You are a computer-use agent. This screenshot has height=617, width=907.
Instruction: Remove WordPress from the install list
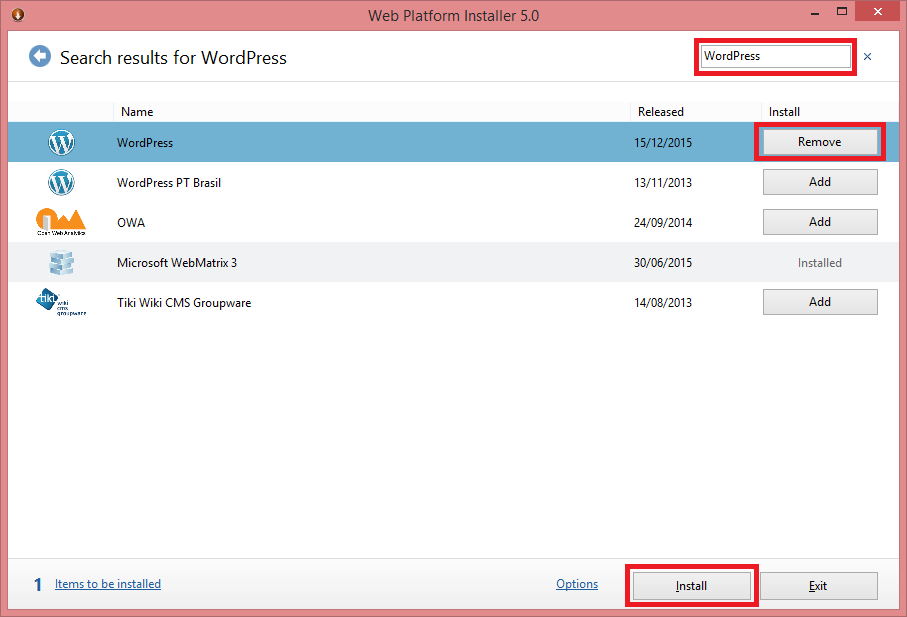point(820,142)
